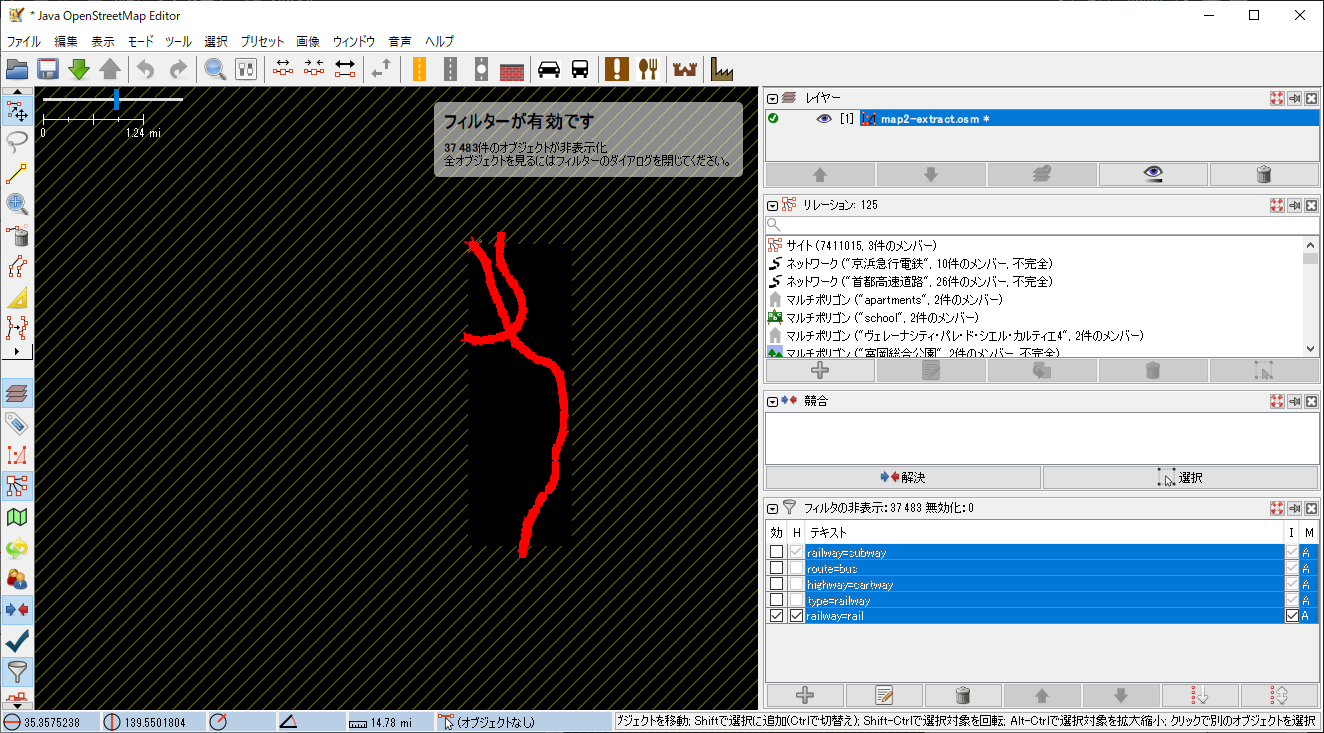Click the 解決 button
The height and width of the screenshot is (733, 1324).
point(903,478)
